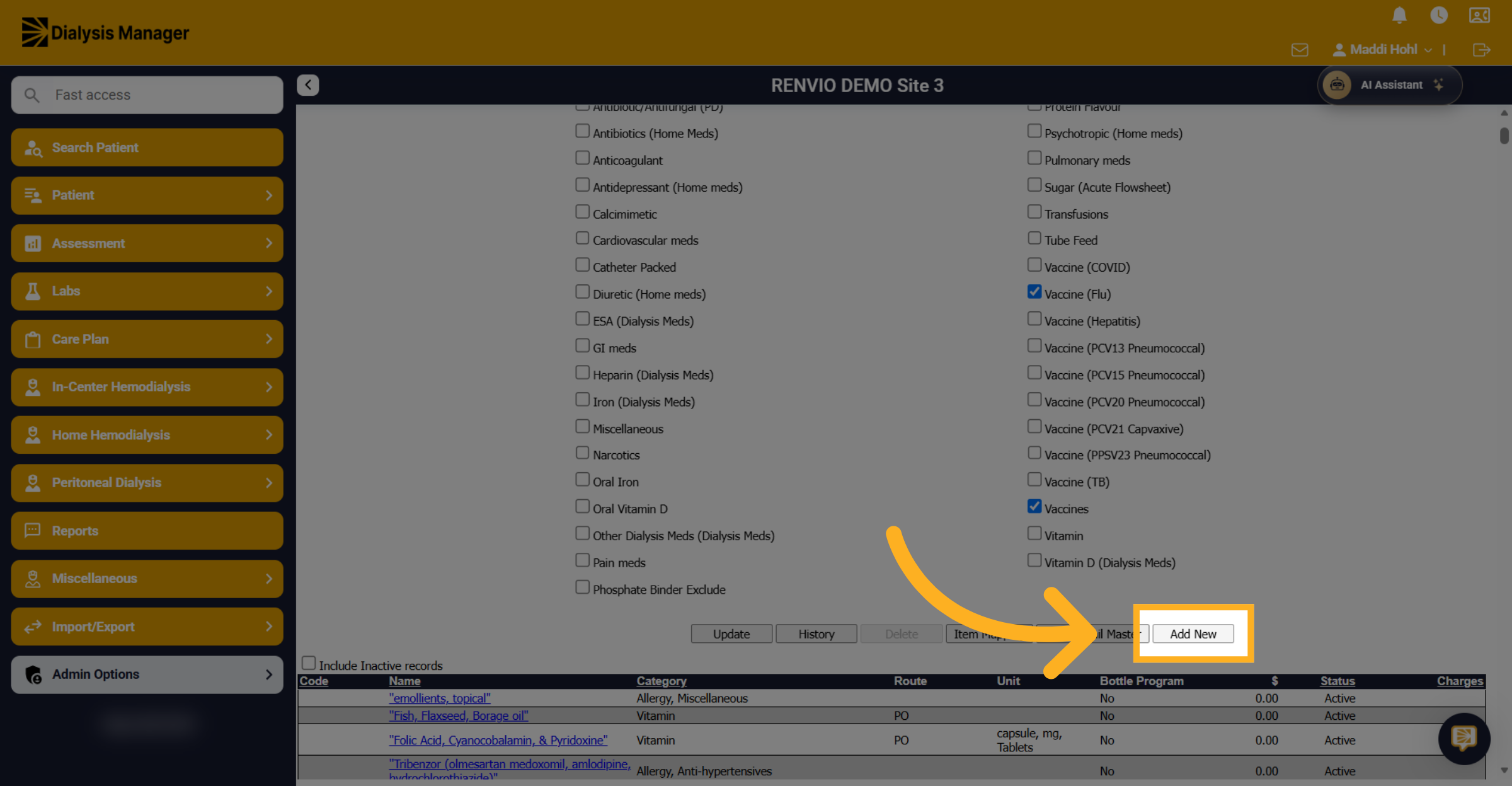1512x786 pixels.
Task: Expand the Admin Options chevron
Action: coord(269,674)
